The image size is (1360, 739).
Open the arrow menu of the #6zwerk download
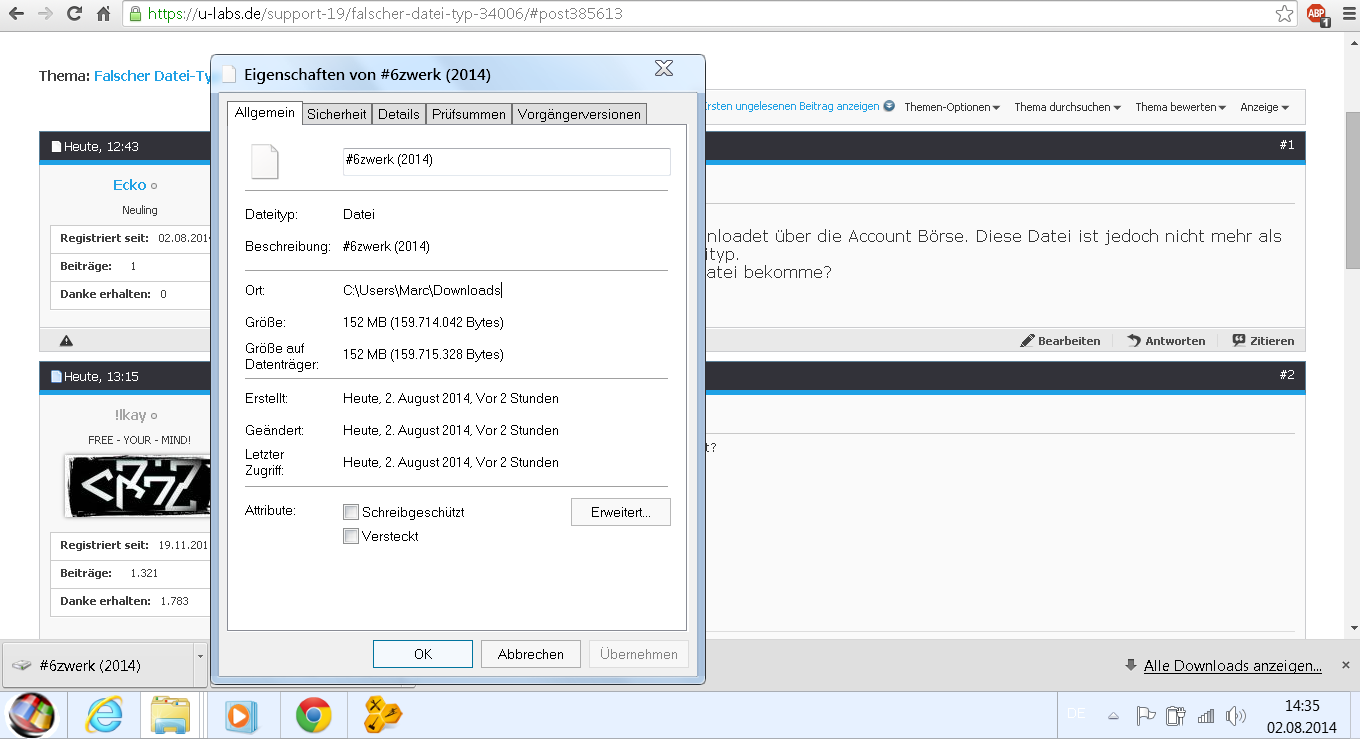tap(200, 657)
